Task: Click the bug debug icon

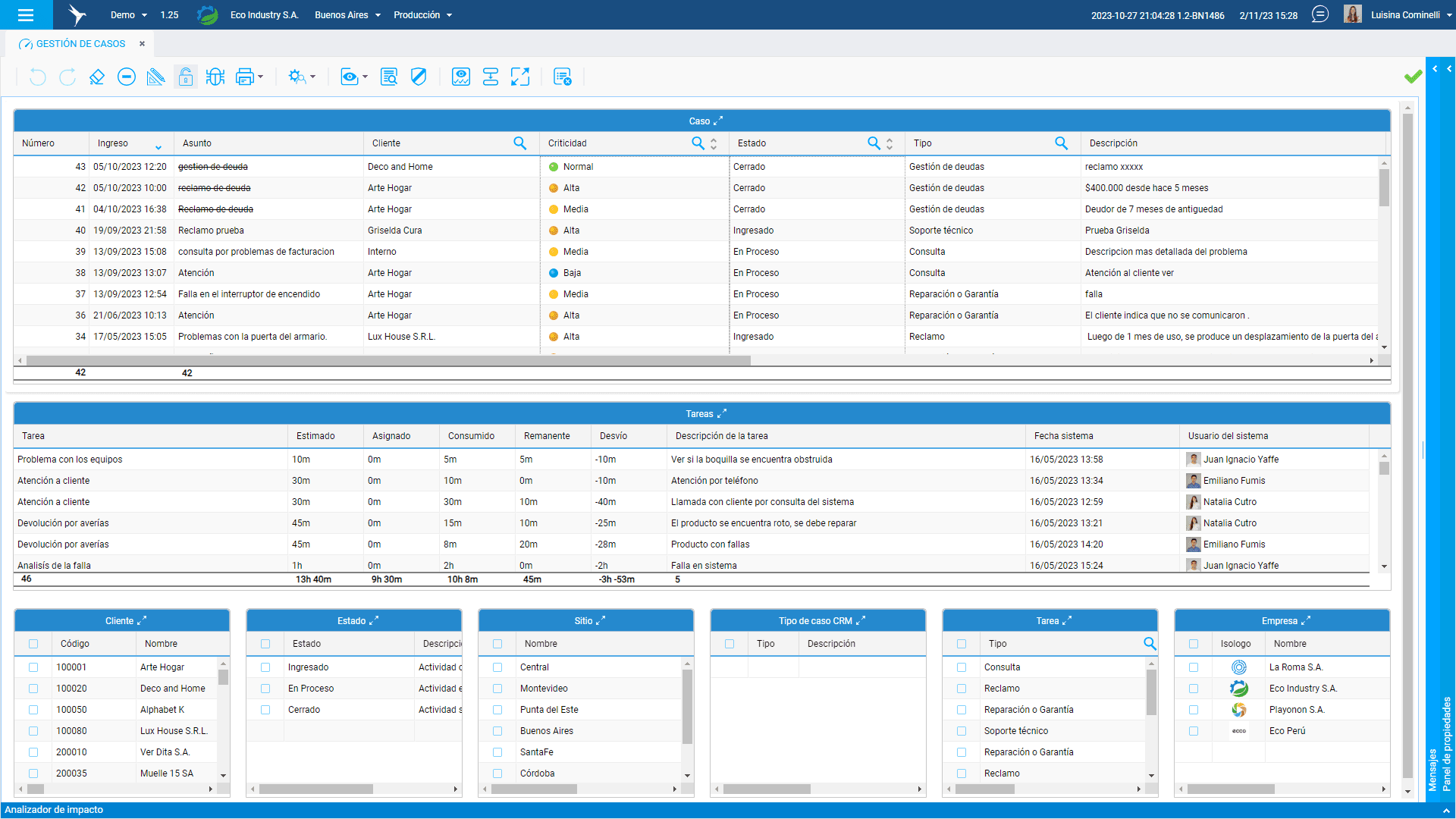Action: tap(215, 77)
